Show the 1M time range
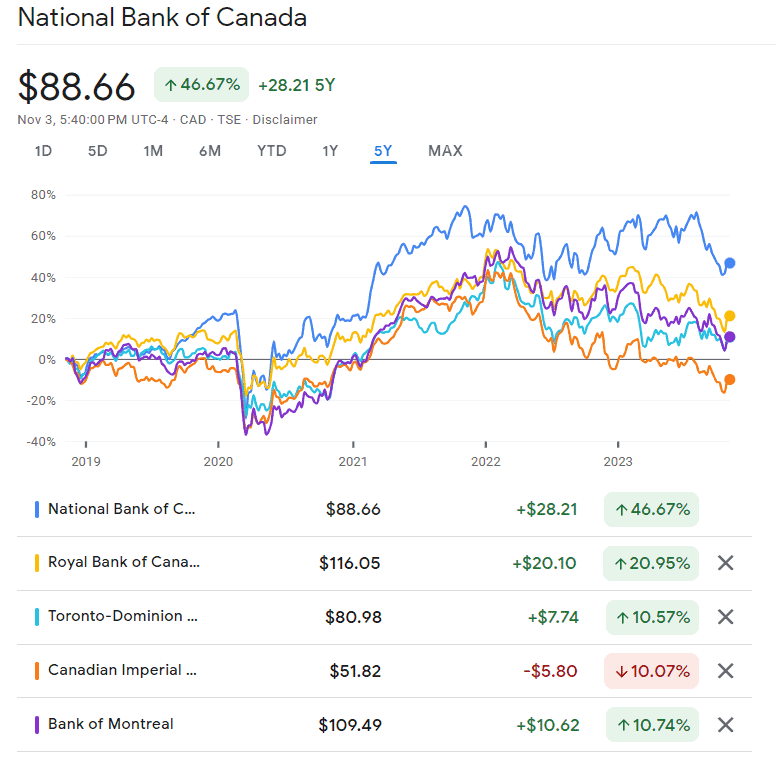776x764 pixels. pyautogui.click(x=153, y=151)
